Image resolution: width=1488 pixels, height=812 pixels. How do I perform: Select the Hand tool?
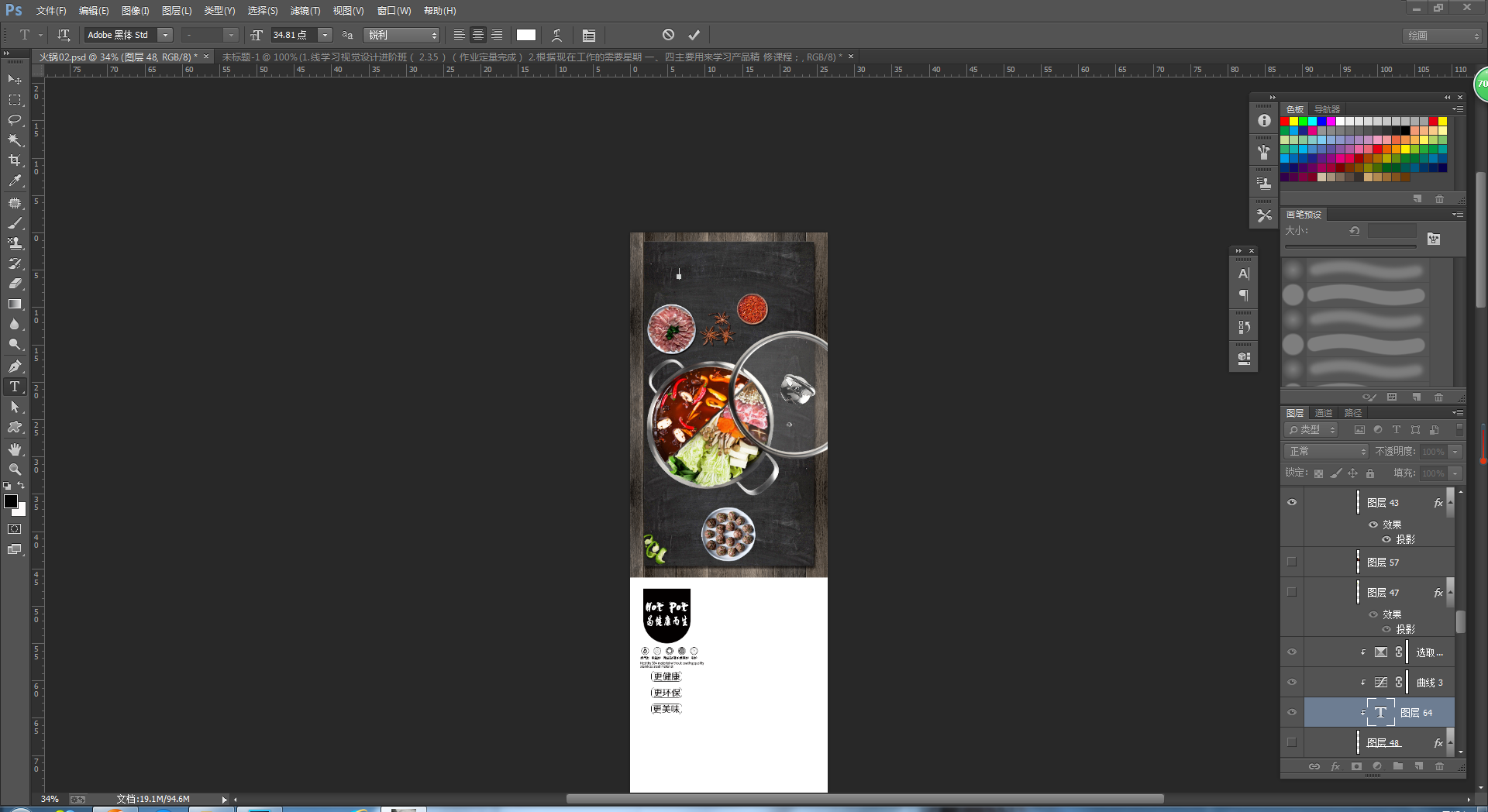point(15,449)
